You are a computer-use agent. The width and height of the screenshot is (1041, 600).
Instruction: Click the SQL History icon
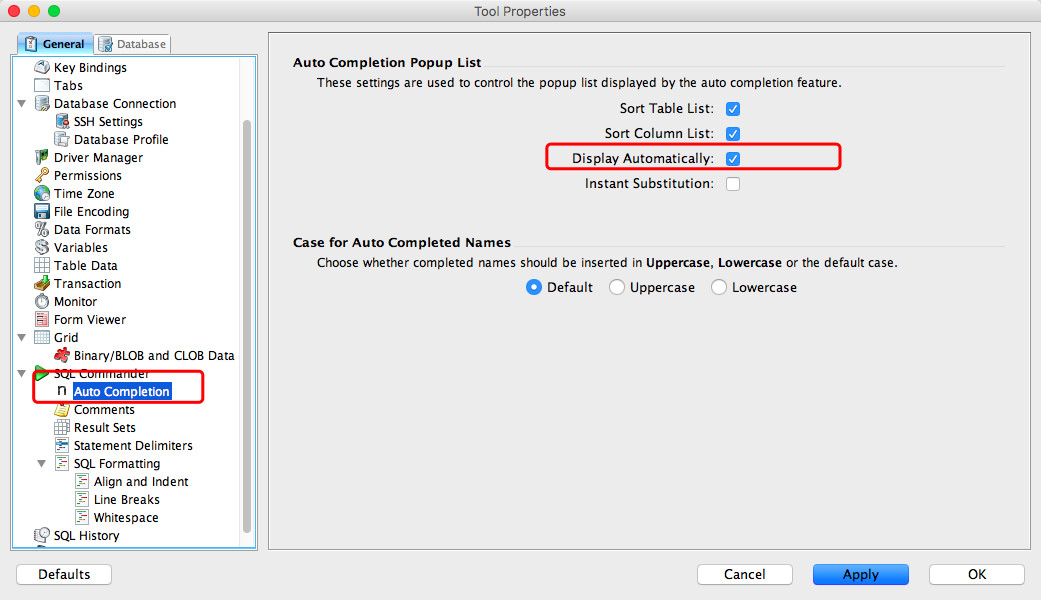42,535
